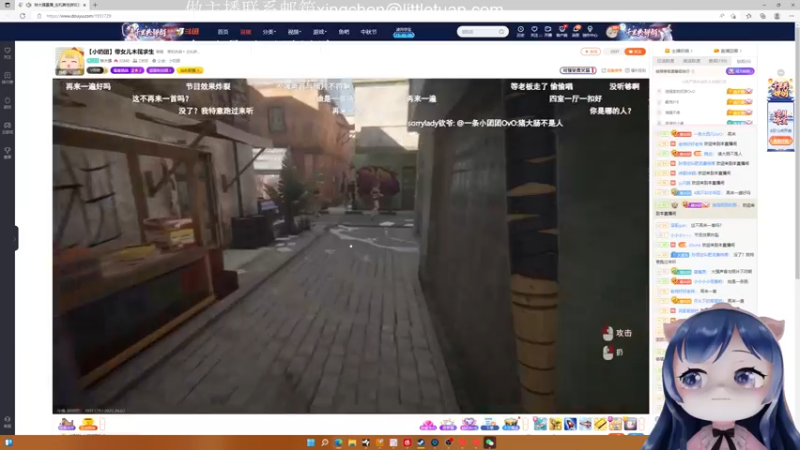Image resolution: width=800 pixels, height=450 pixels.
Task: Expand the 主播印象 link above chat
Action: tap(679, 51)
